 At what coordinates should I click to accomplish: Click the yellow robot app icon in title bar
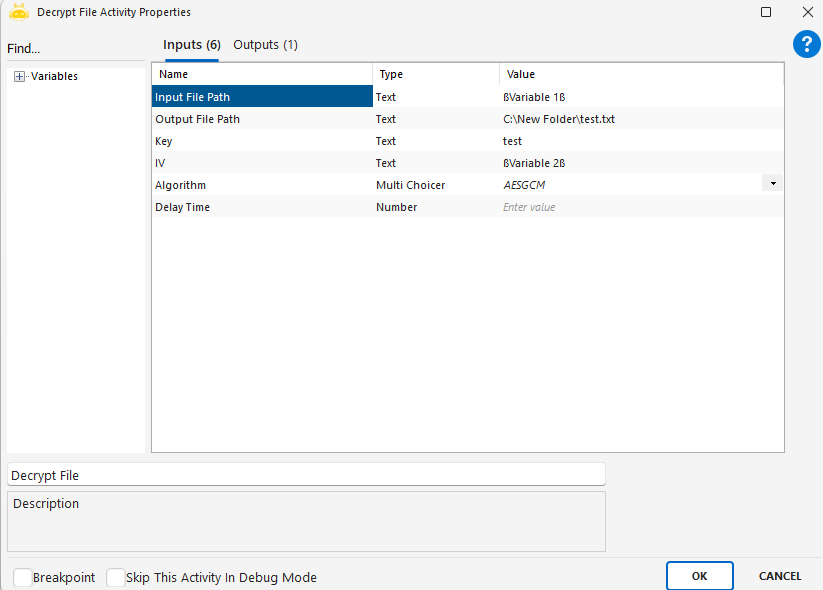click(x=18, y=12)
